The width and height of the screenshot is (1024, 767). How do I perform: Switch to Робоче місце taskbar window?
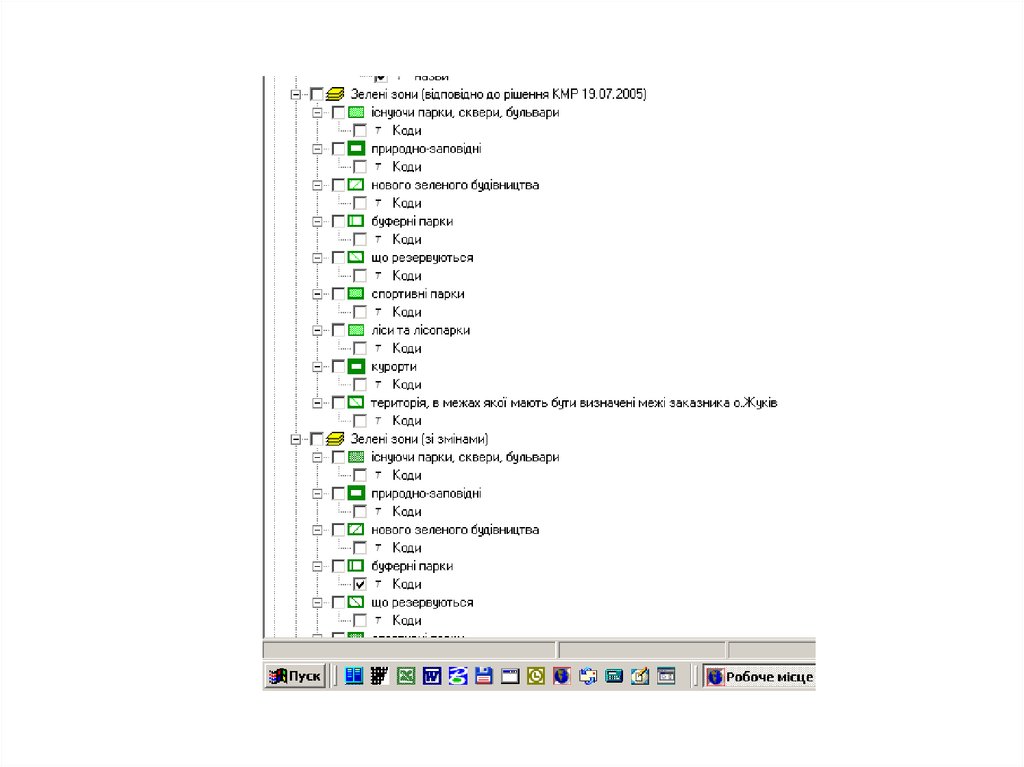[759, 677]
